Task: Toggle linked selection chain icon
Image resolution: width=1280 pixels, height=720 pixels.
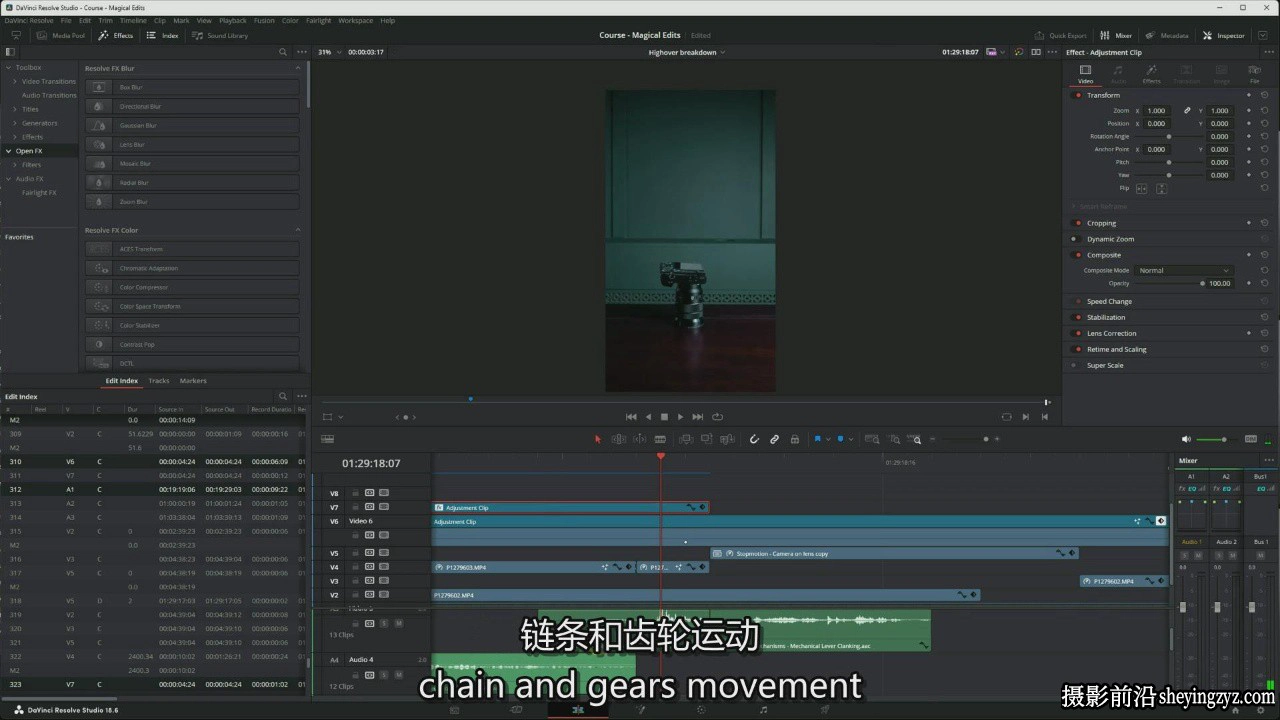Action: coord(774,439)
